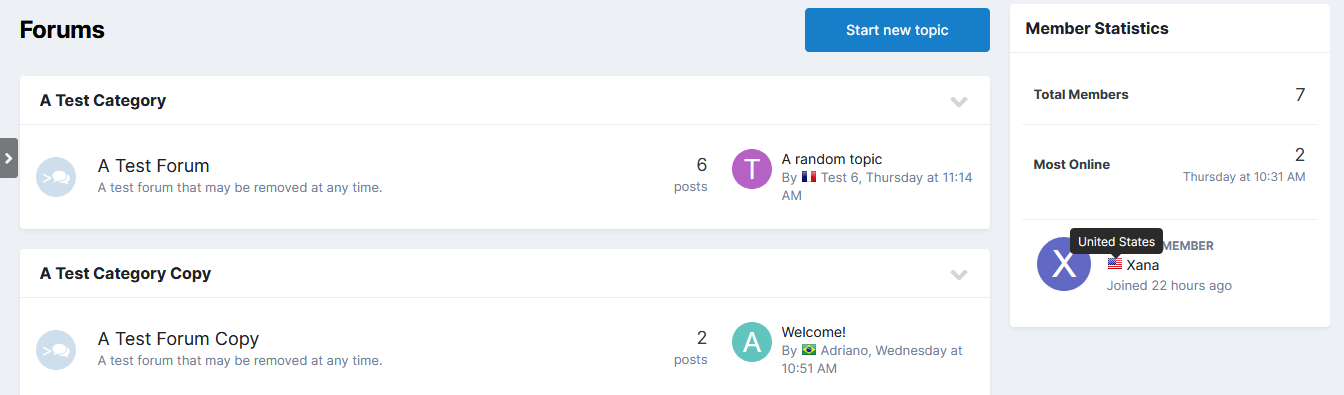Open the A random topic link
The image size is (1344, 395).
click(x=832, y=159)
